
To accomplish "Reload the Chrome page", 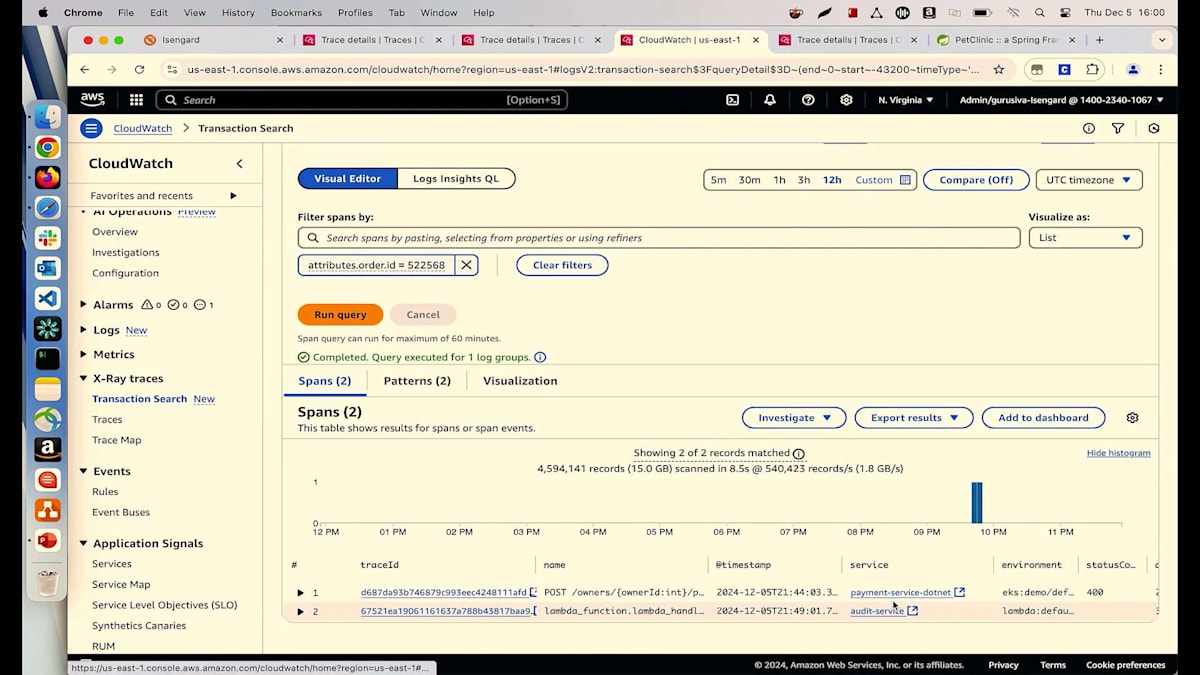I will click(x=139, y=70).
